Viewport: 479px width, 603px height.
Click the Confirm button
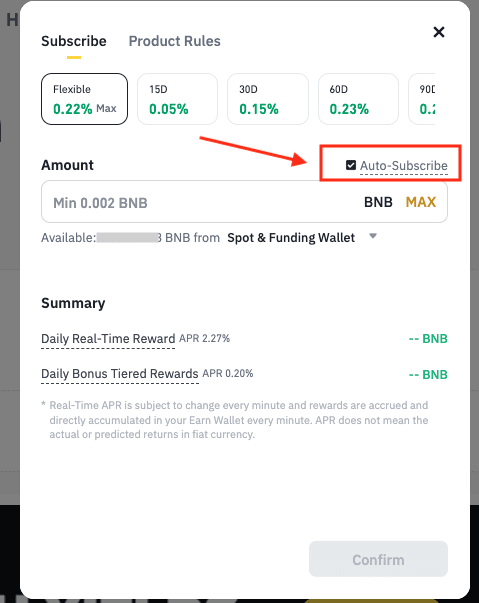pyautogui.click(x=378, y=559)
